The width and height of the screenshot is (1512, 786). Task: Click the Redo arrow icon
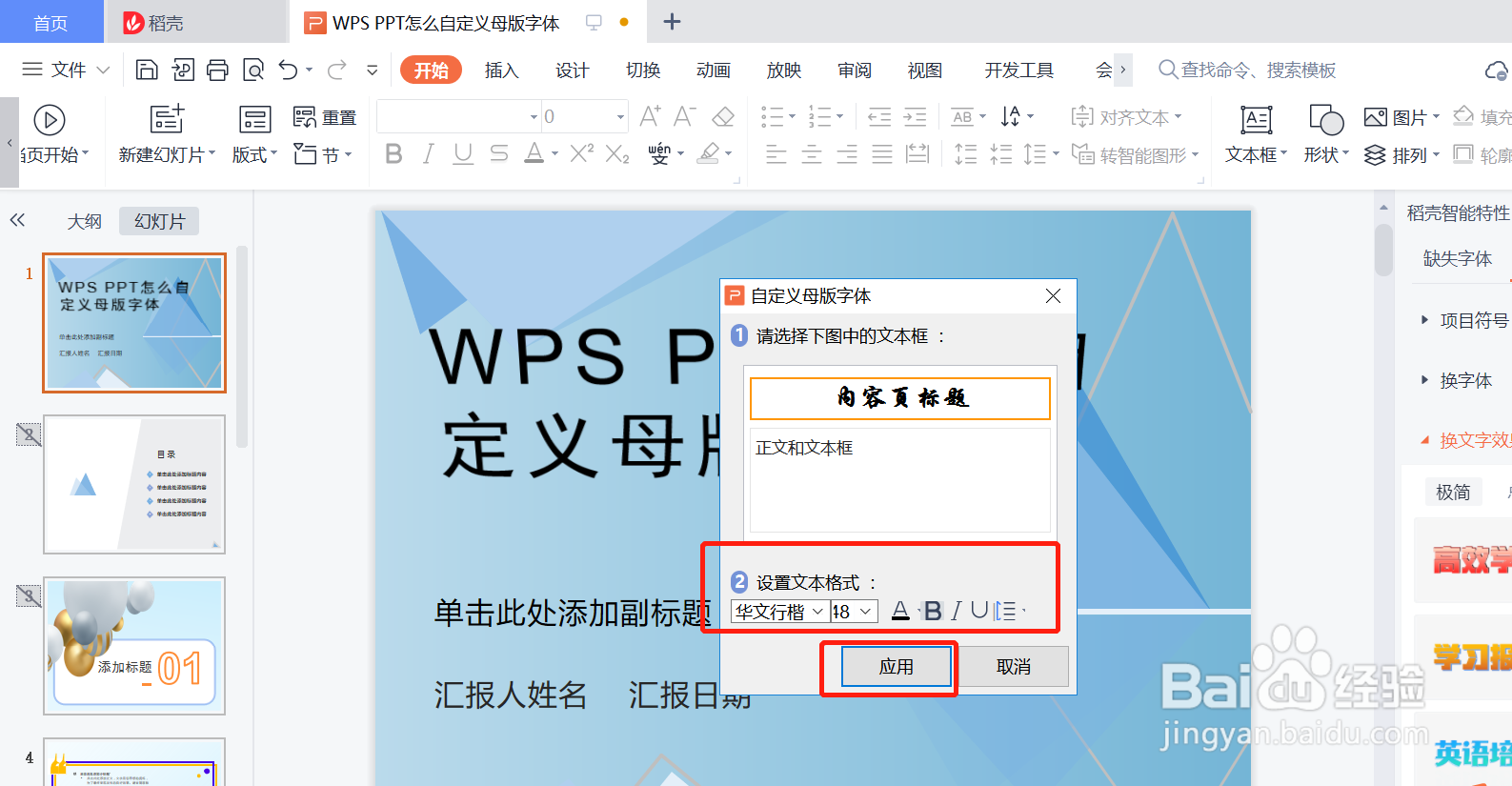336,70
